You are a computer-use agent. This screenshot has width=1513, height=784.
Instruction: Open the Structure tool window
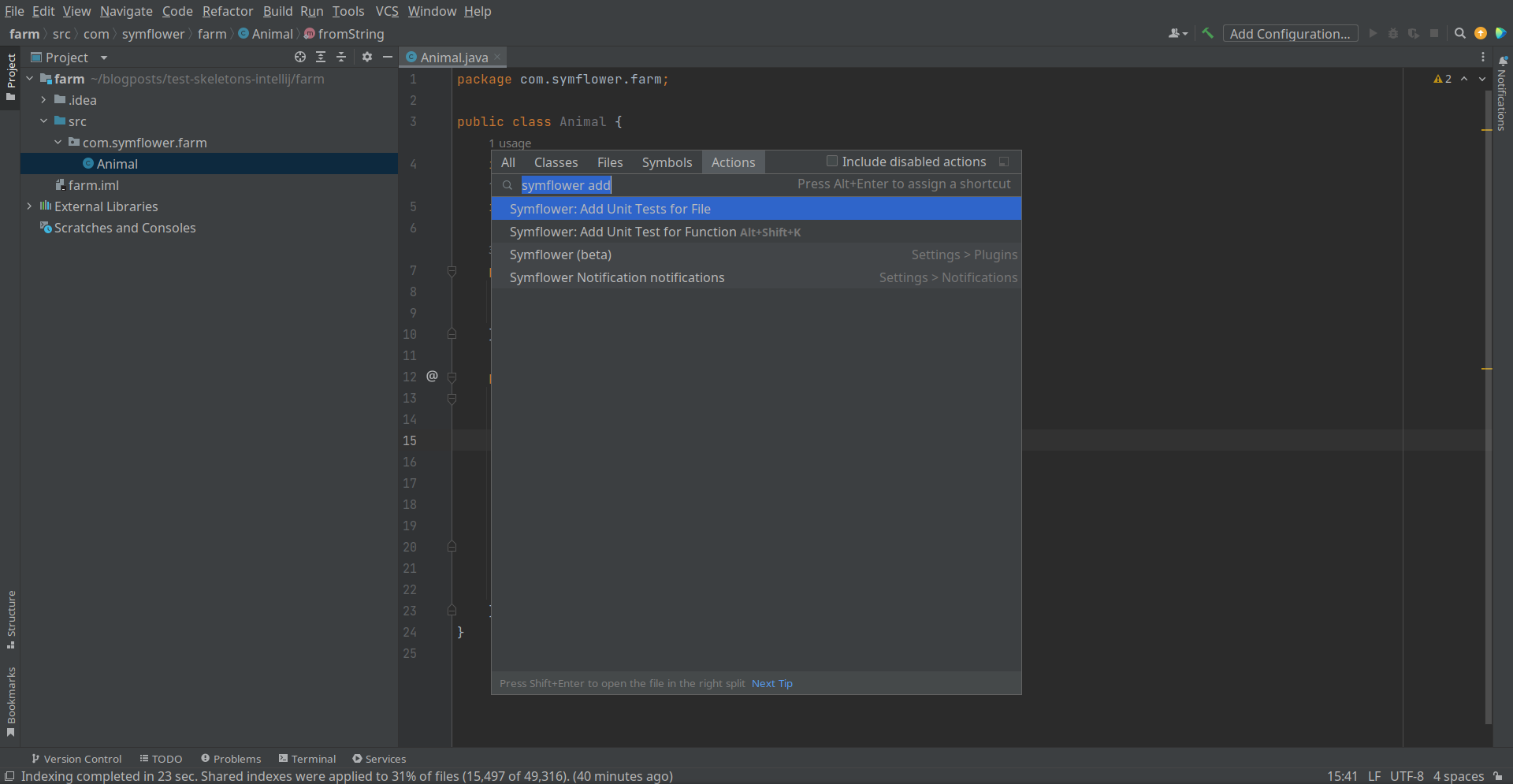pyautogui.click(x=11, y=619)
